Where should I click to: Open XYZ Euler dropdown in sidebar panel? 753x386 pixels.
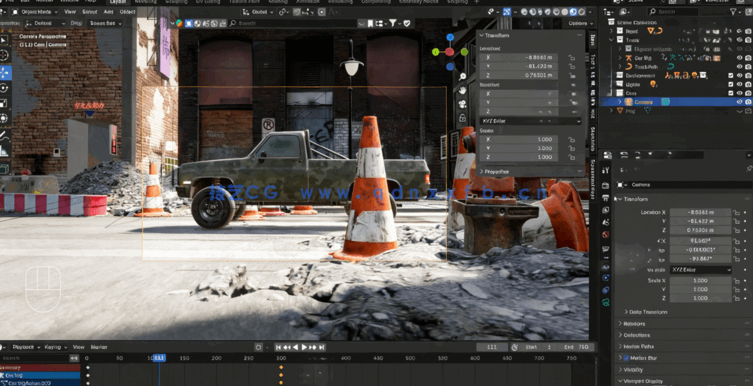pos(531,121)
